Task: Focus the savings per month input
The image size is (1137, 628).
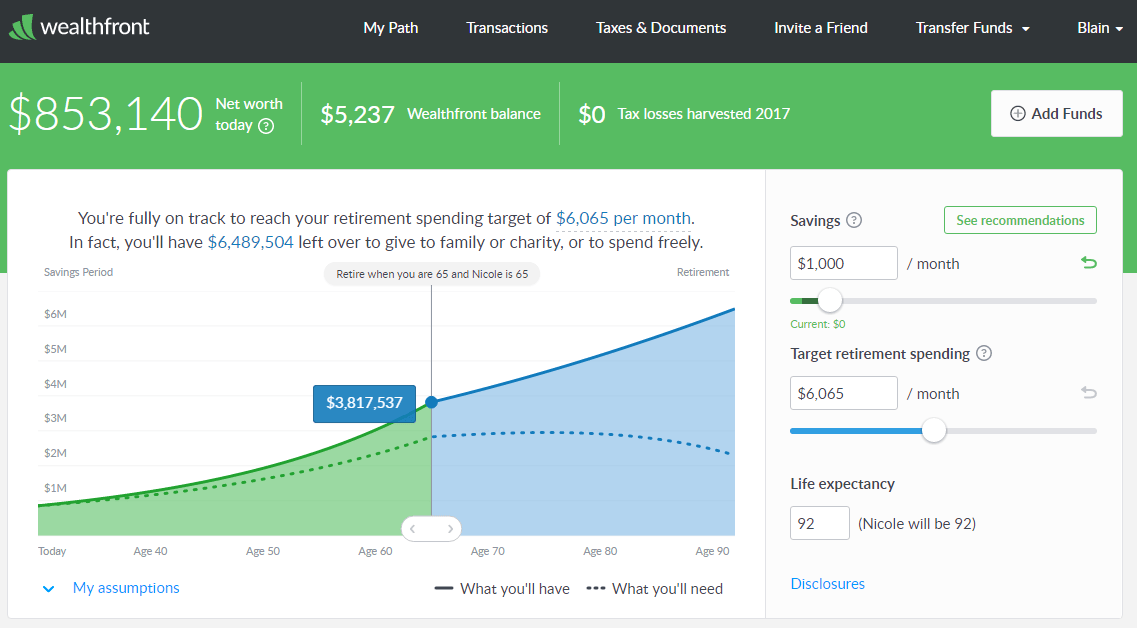Action: (x=844, y=263)
